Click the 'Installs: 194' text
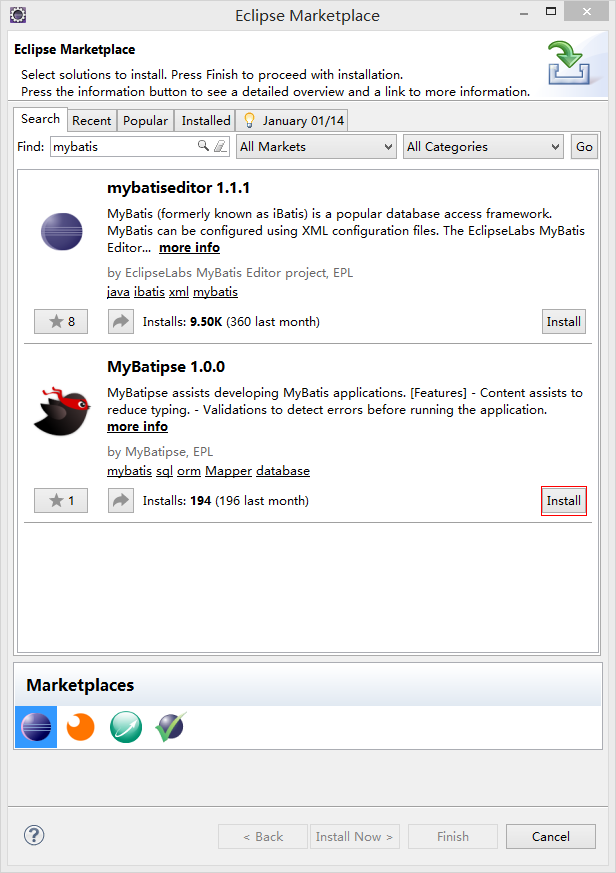Image resolution: width=616 pixels, height=873 pixels. click(x=177, y=501)
